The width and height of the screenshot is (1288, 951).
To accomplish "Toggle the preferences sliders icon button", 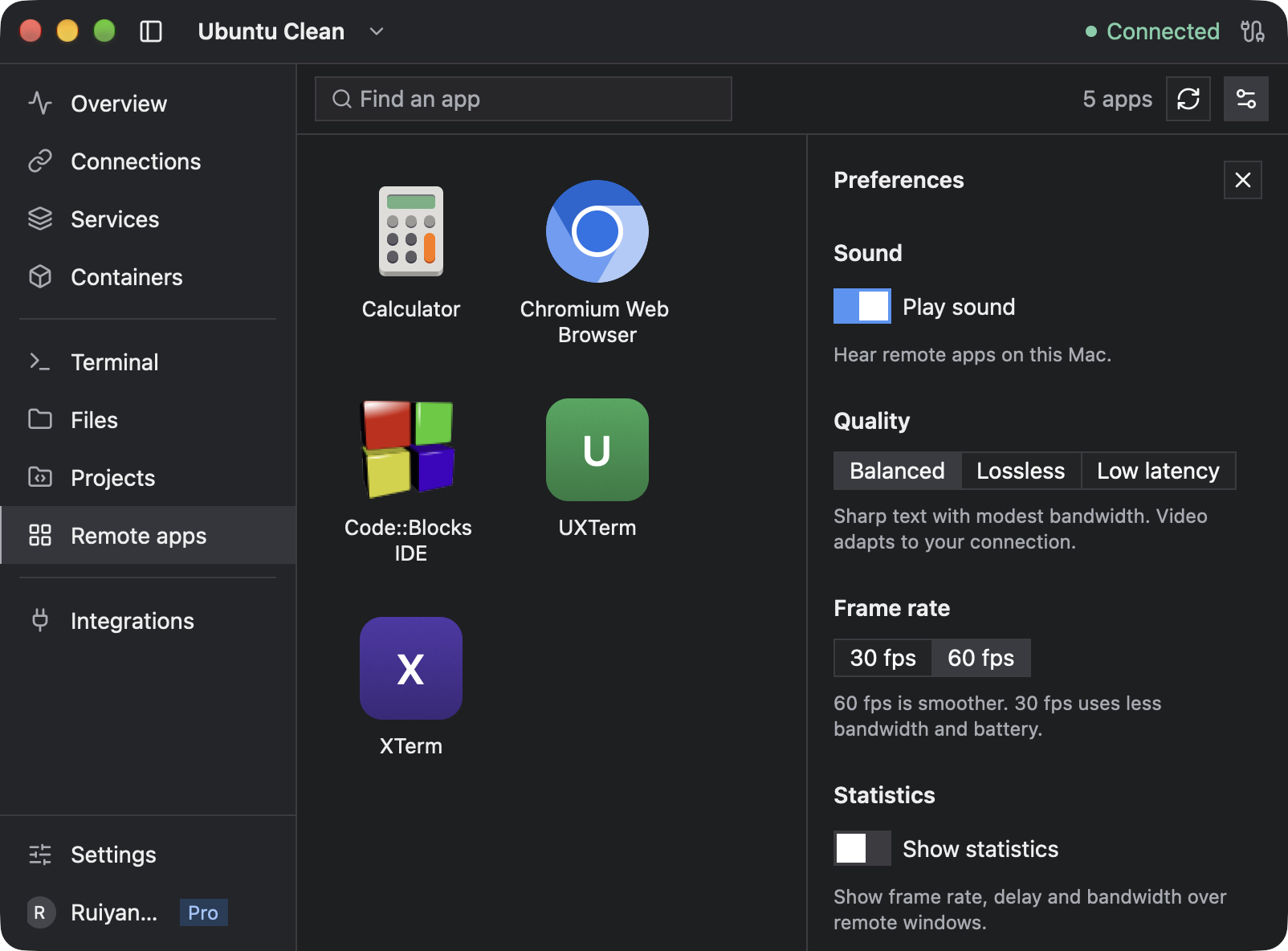I will pyautogui.click(x=1245, y=99).
